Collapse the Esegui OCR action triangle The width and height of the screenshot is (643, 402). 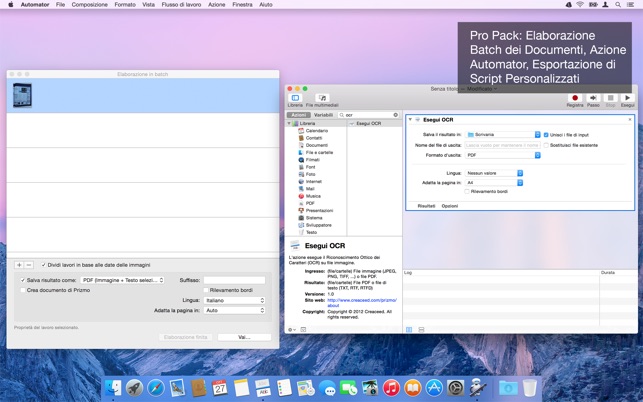tap(410, 120)
